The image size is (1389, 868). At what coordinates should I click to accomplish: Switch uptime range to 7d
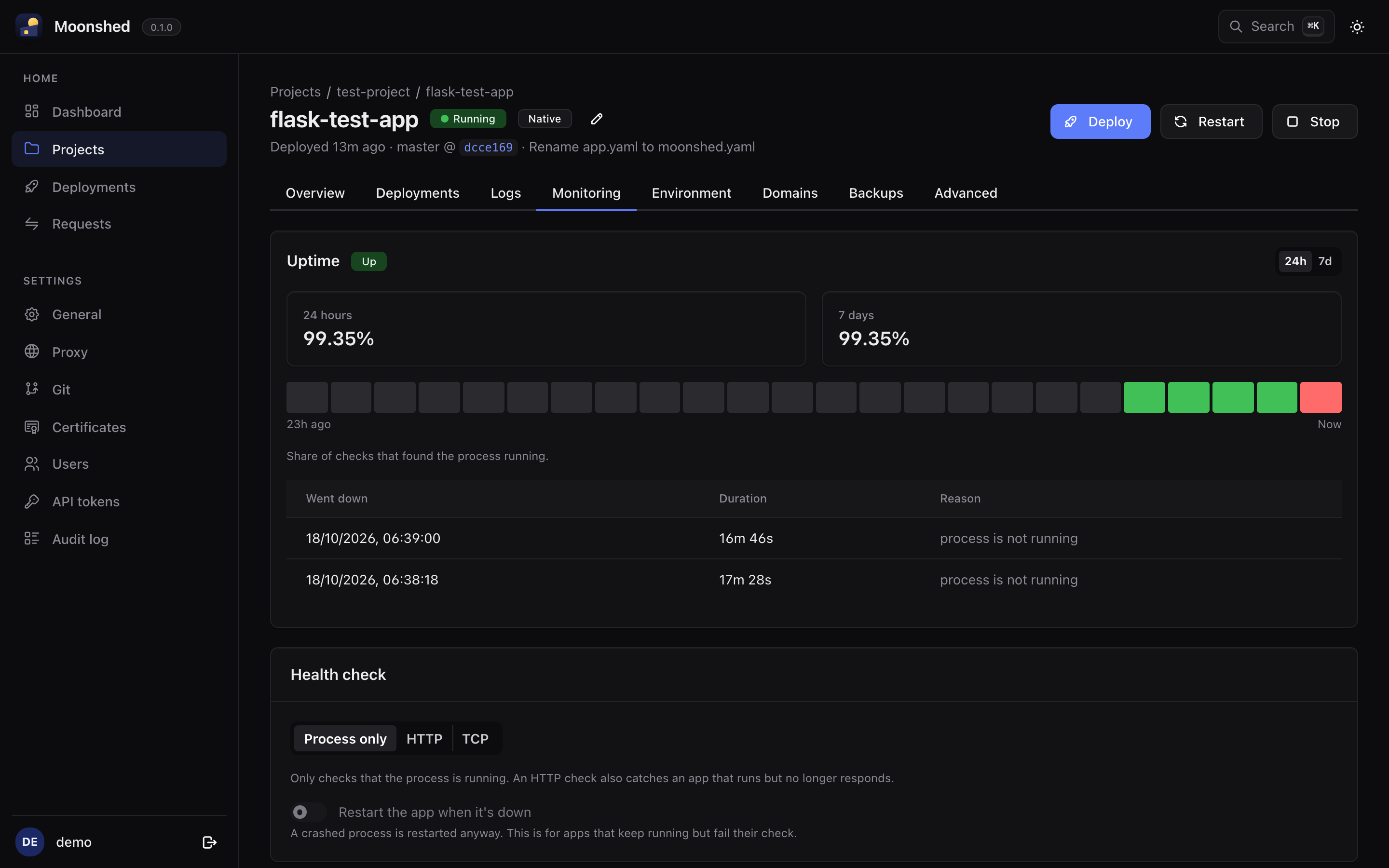[x=1325, y=261]
